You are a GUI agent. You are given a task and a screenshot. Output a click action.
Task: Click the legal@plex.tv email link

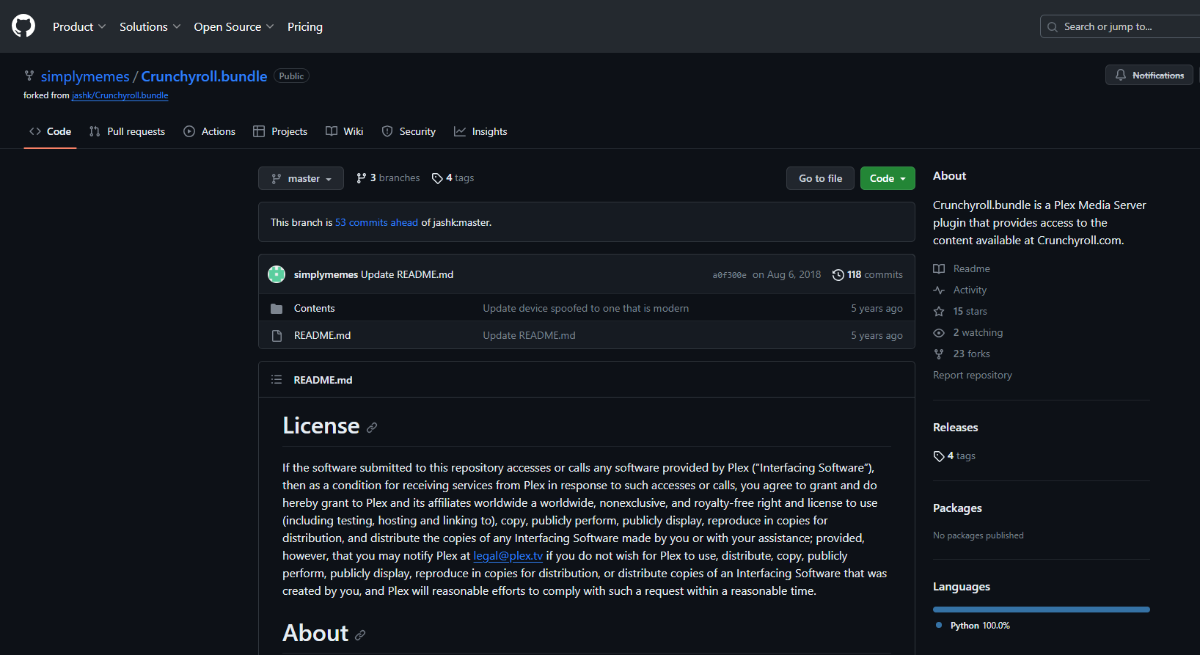click(x=508, y=555)
